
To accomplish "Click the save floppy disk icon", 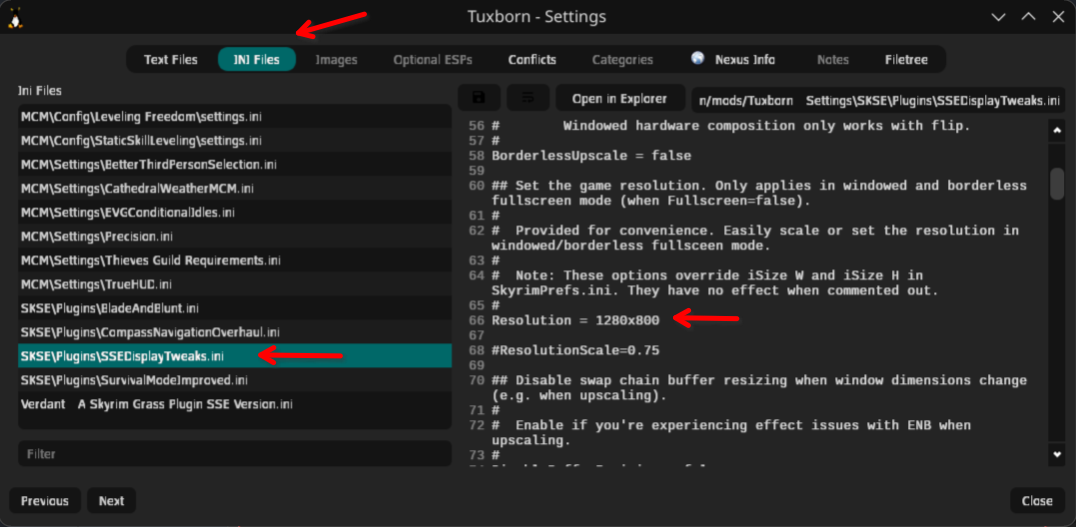I will click(x=479, y=98).
